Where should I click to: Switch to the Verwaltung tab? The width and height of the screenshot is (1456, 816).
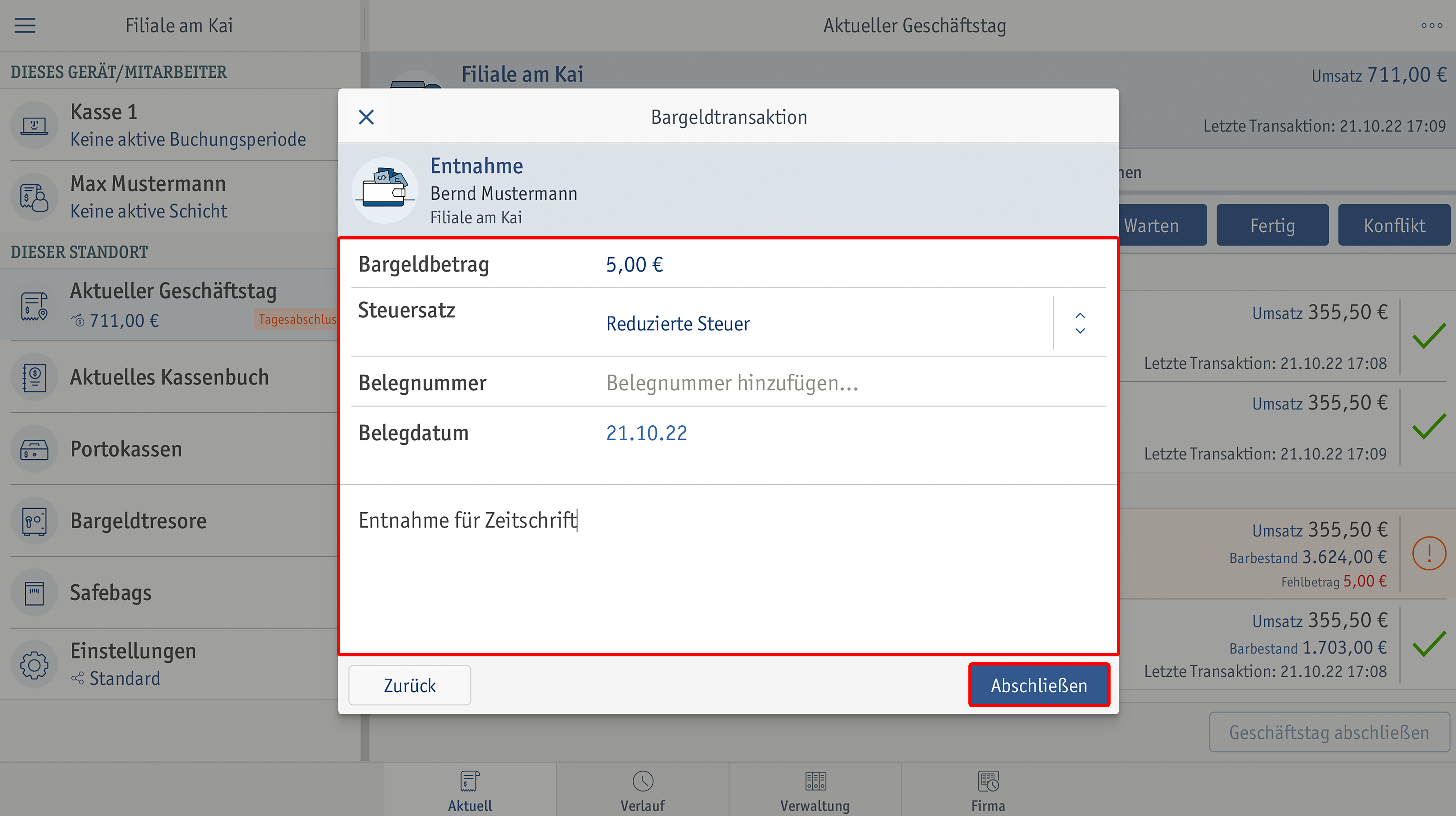816,790
